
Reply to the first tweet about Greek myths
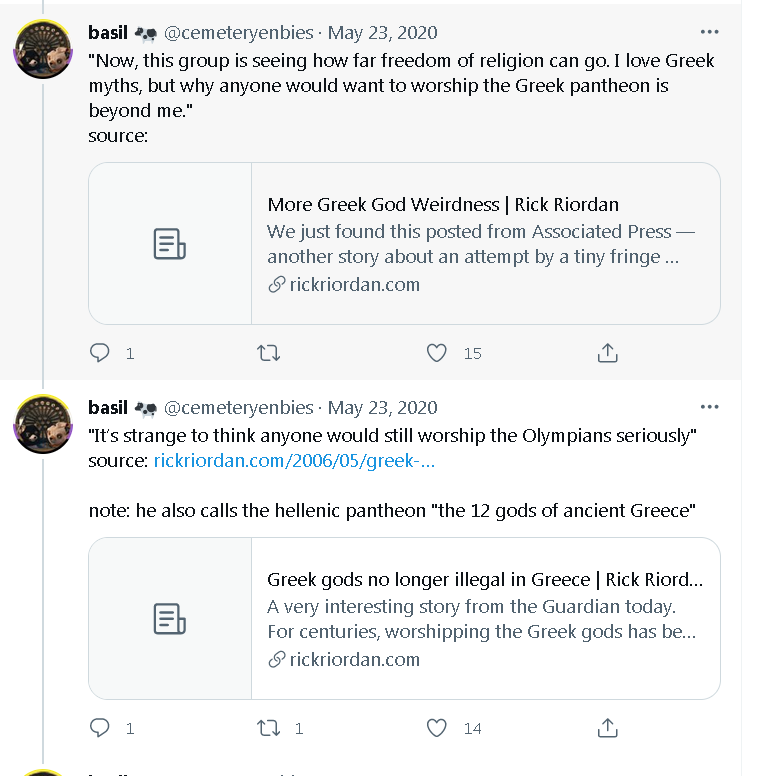100,353
